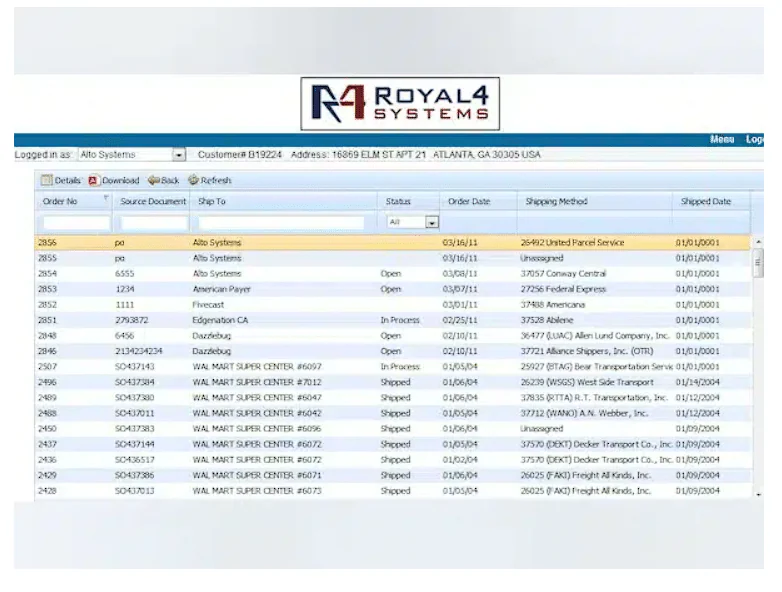This screenshot has width=782, height=592.
Task: Click source document SO437380 cell
Action: coord(135,397)
